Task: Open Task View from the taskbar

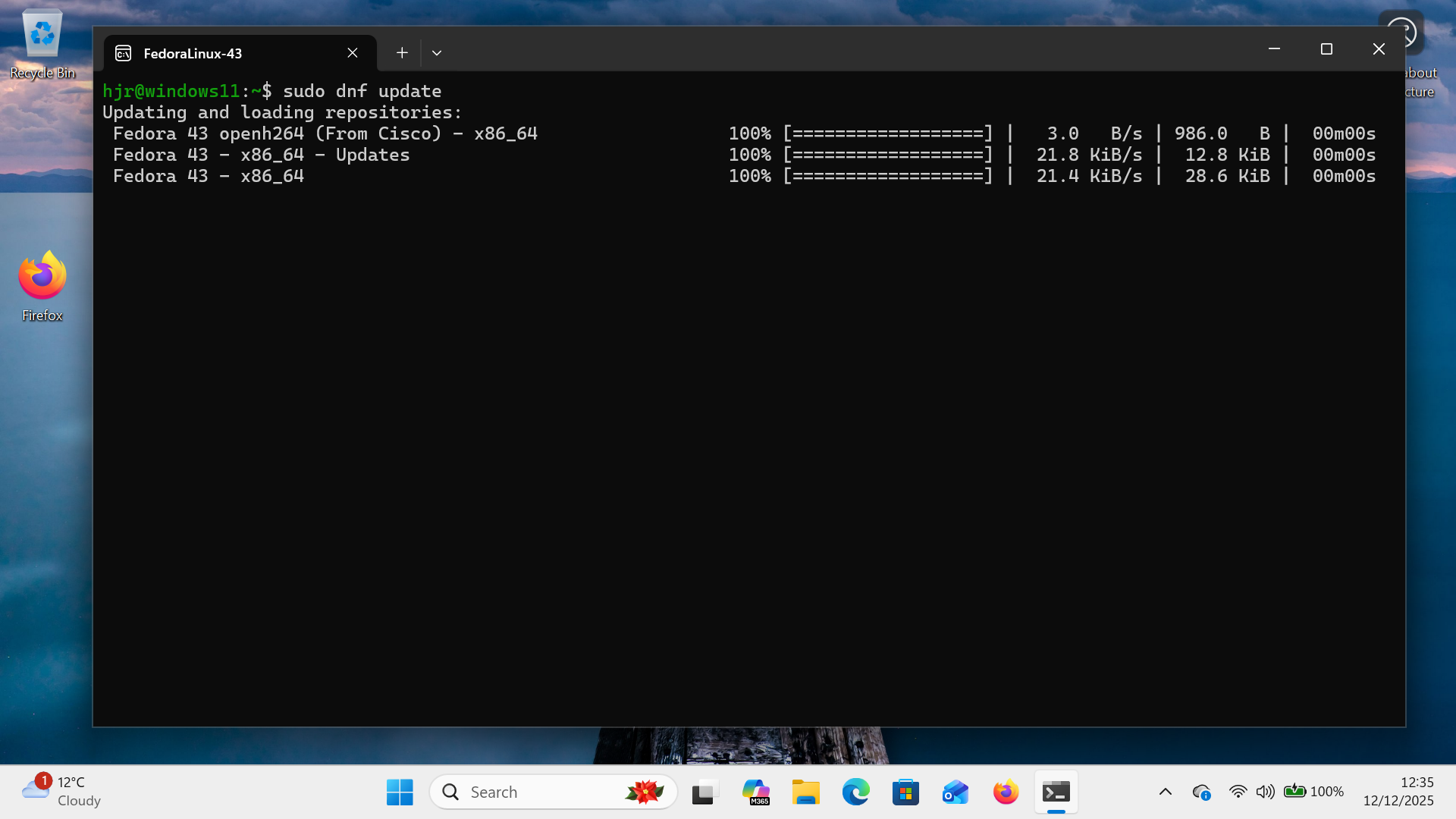Action: (704, 792)
